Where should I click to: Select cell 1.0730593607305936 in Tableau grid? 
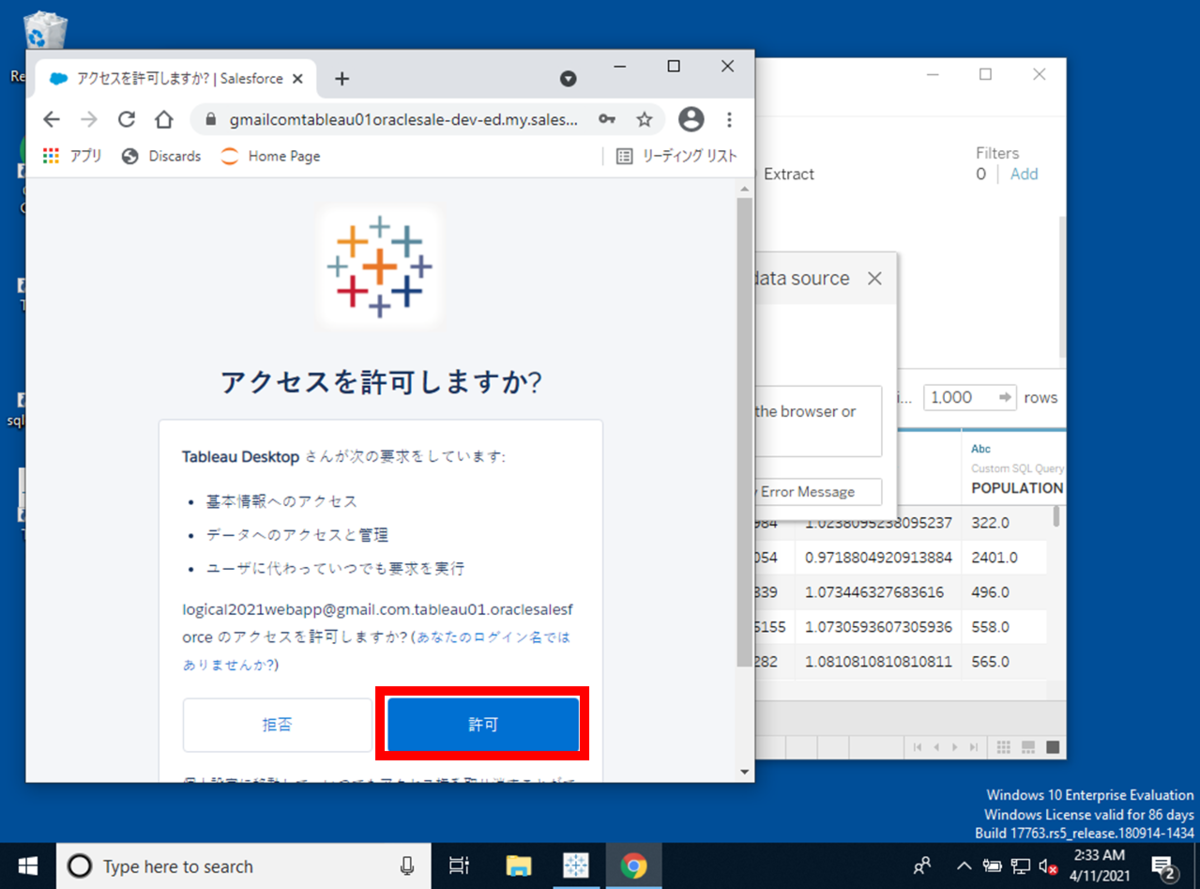[878, 626]
